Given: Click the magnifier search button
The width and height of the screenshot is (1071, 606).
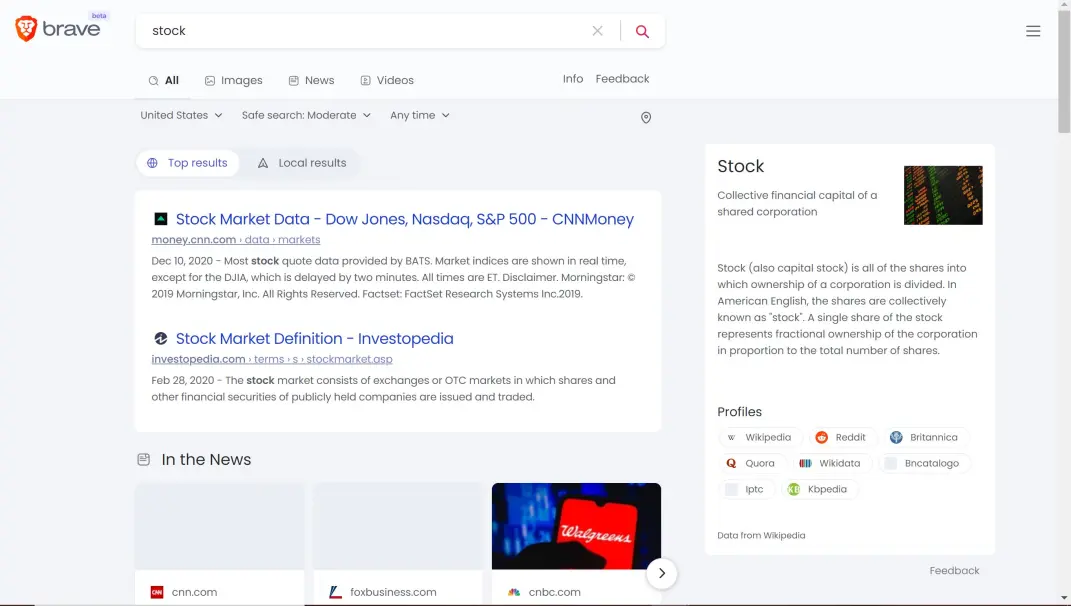Looking at the screenshot, I should (642, 31).
